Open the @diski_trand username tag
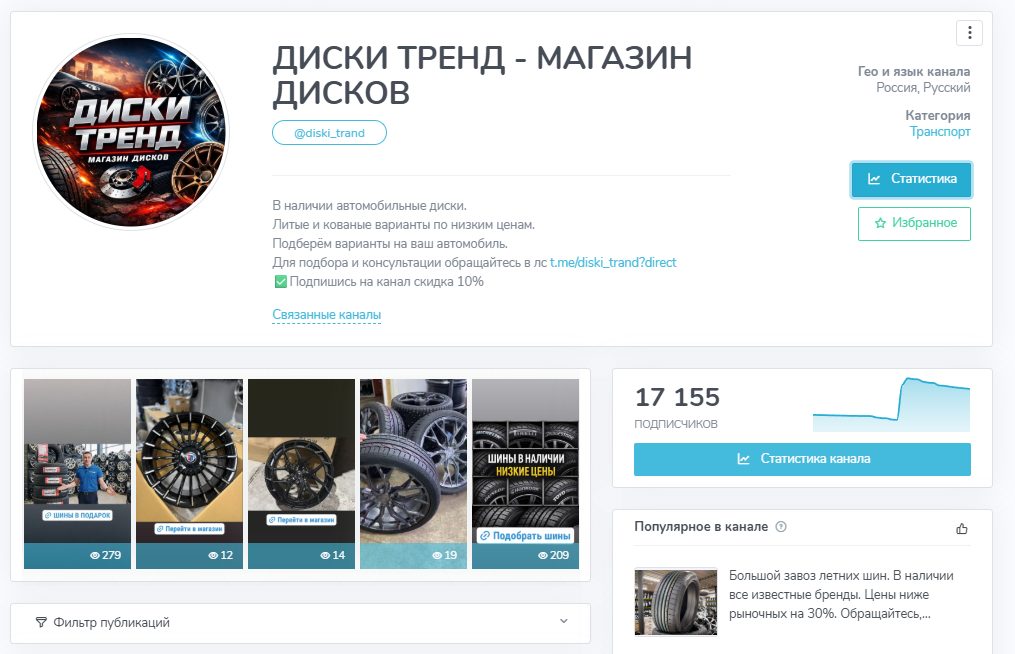 (329, 133)
